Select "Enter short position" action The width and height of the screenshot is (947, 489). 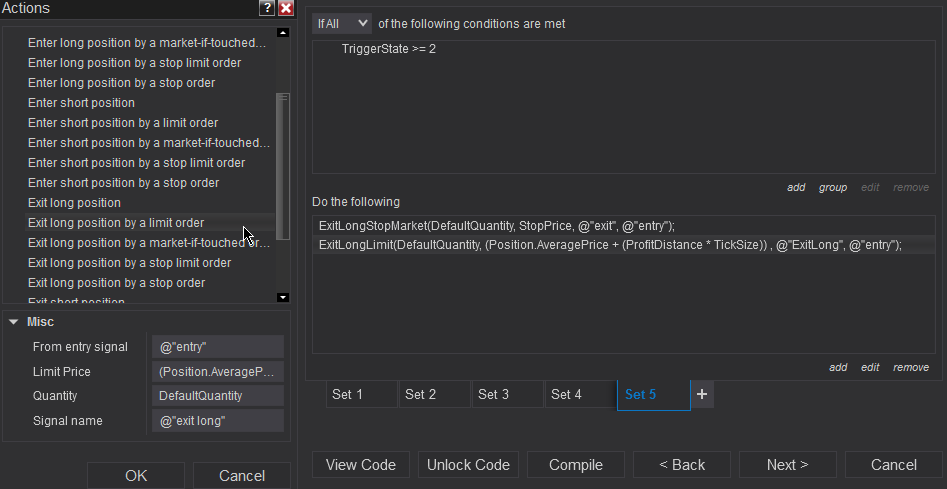[82, 103]
